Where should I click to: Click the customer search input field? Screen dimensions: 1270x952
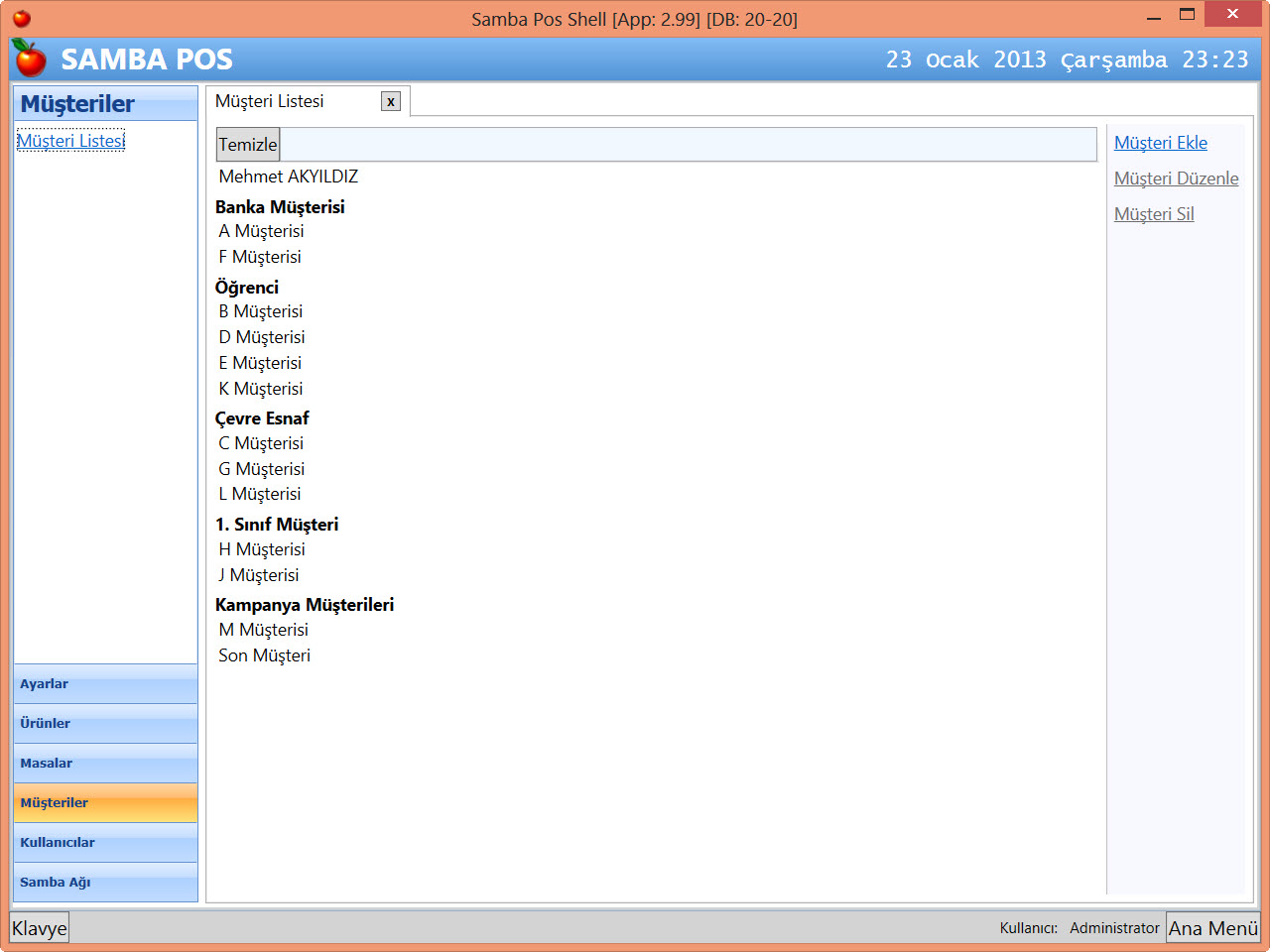(645, 144)
